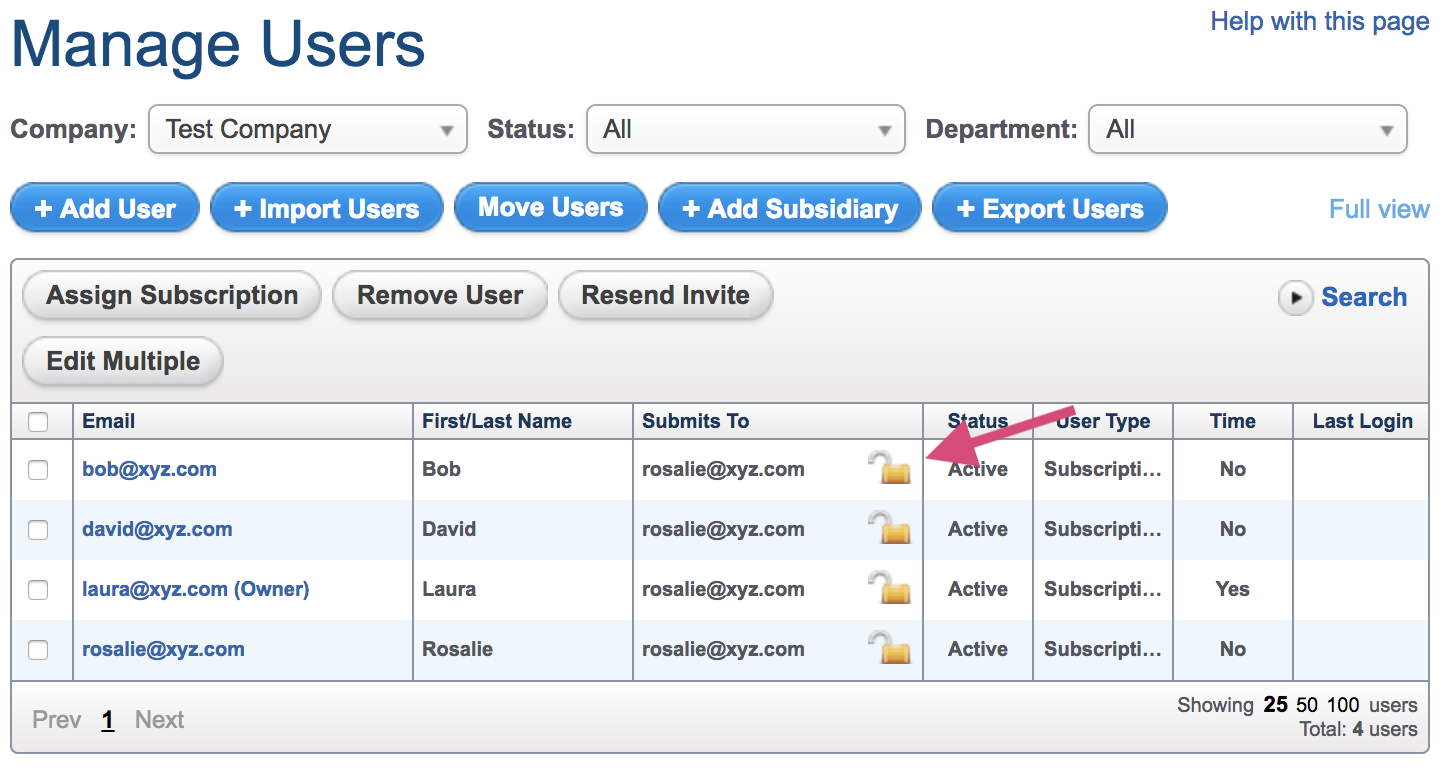Click the unlock icon in bob@xyz.com row
The width and height of the screenshot is (1448, 770).
(x=889, y=468)
